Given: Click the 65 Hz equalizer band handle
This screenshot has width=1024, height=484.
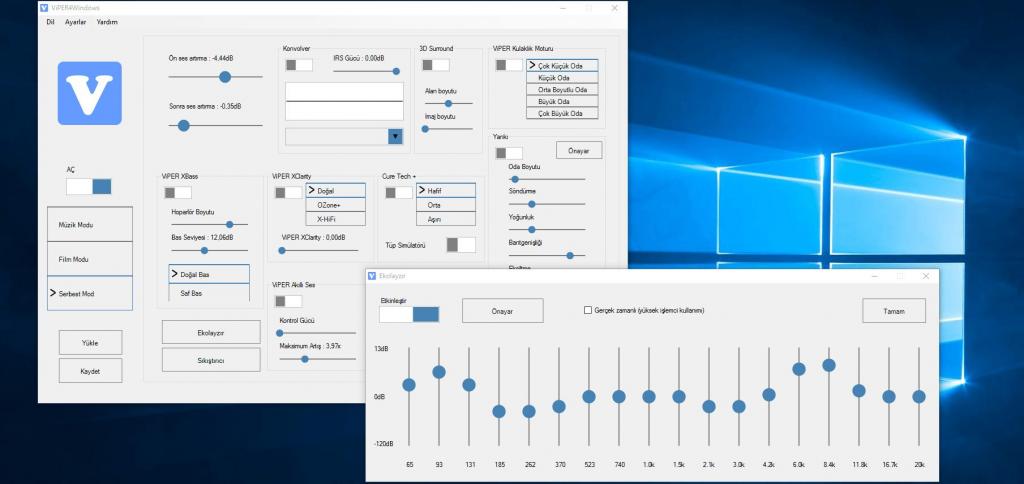Looking at the screenshot, I should click(x=409, y=385).
